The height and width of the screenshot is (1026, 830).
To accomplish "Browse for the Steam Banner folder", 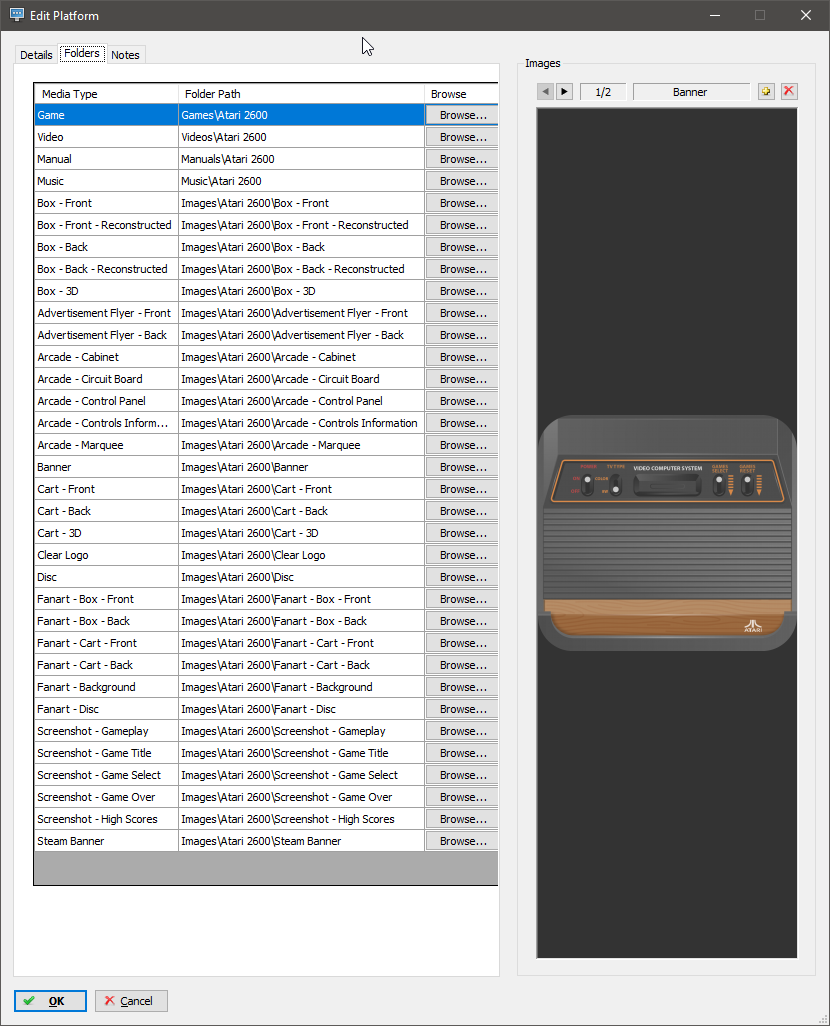I will 461,841.
